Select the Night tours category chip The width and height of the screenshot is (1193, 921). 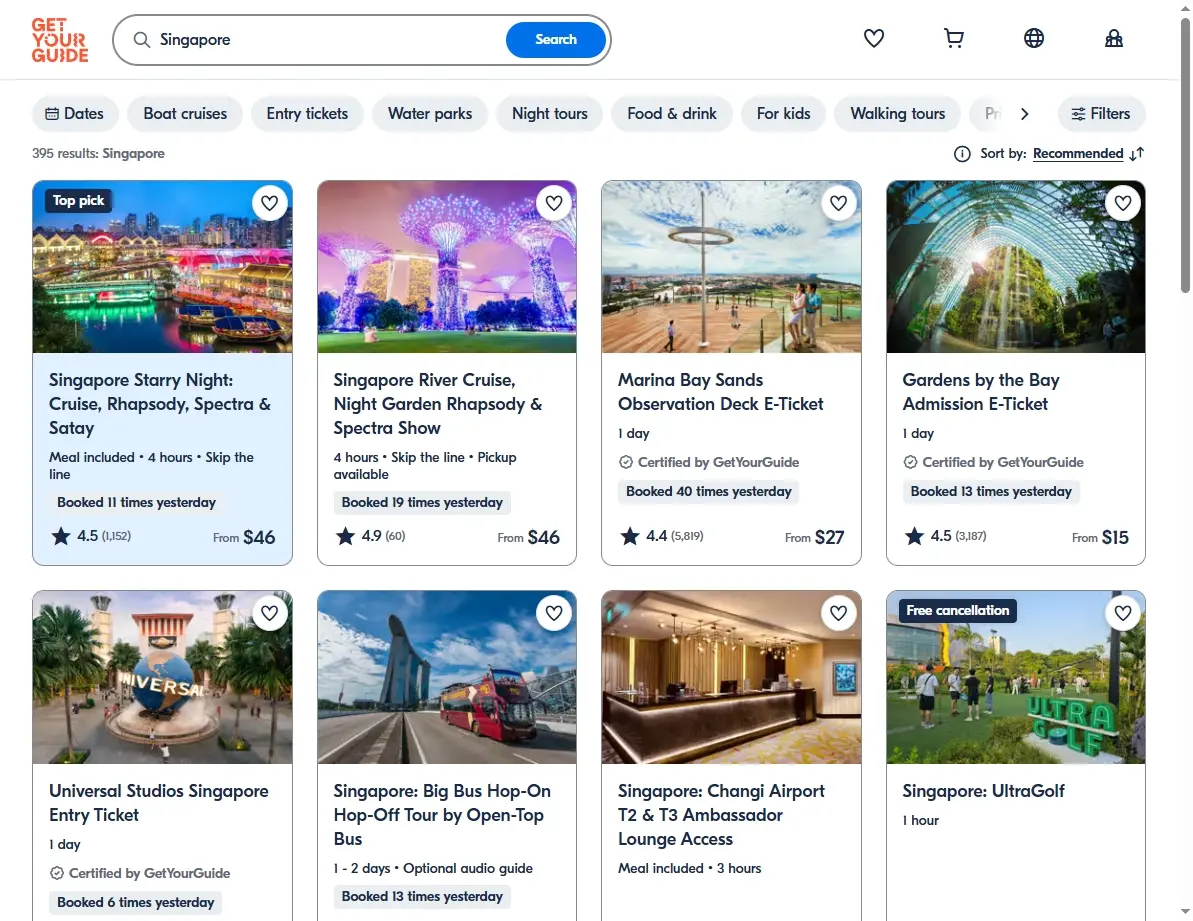[x=549, y=113]
